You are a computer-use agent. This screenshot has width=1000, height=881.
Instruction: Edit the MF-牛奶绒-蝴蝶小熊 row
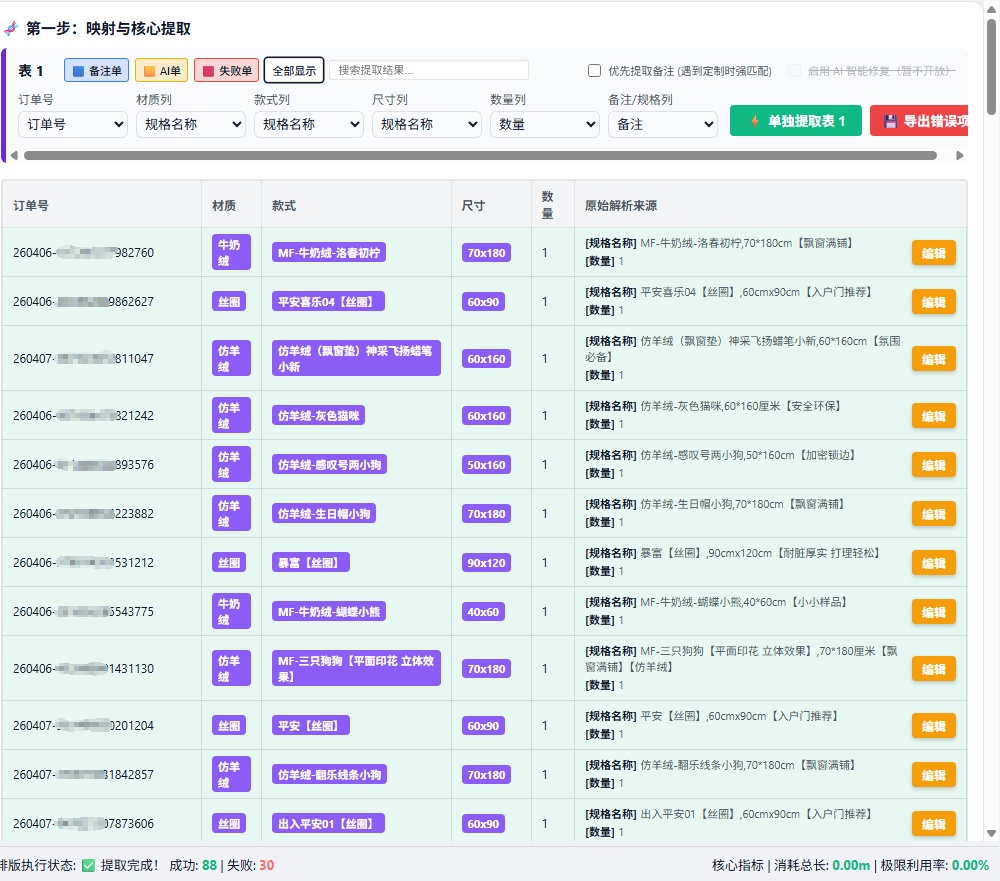pyautogui.click(x=934, y=612)
